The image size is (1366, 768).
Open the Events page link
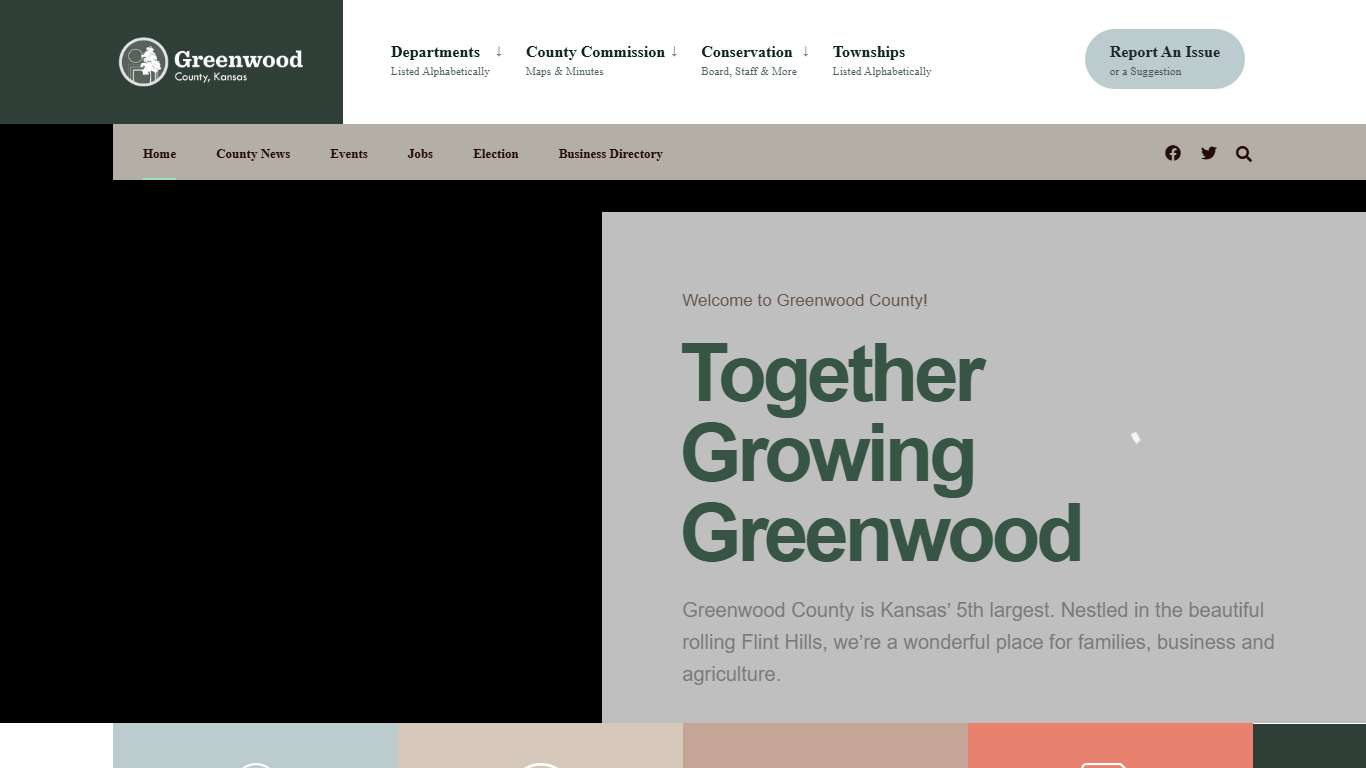click(349, 154)
